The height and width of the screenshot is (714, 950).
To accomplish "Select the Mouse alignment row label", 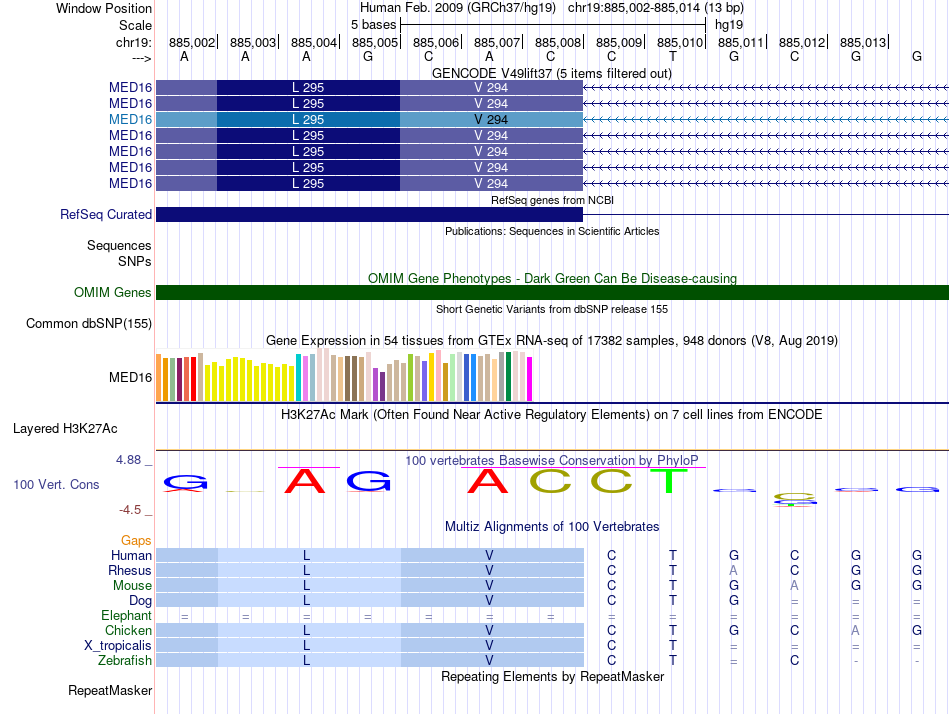I will [132, 586].
